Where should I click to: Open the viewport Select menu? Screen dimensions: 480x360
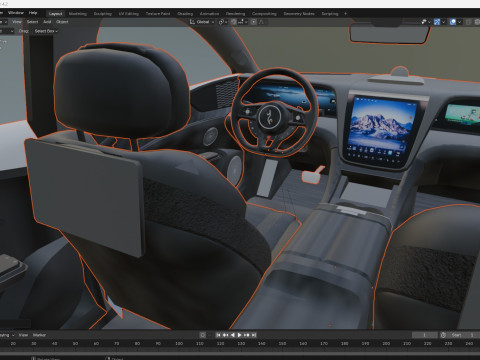pos(32,22)
